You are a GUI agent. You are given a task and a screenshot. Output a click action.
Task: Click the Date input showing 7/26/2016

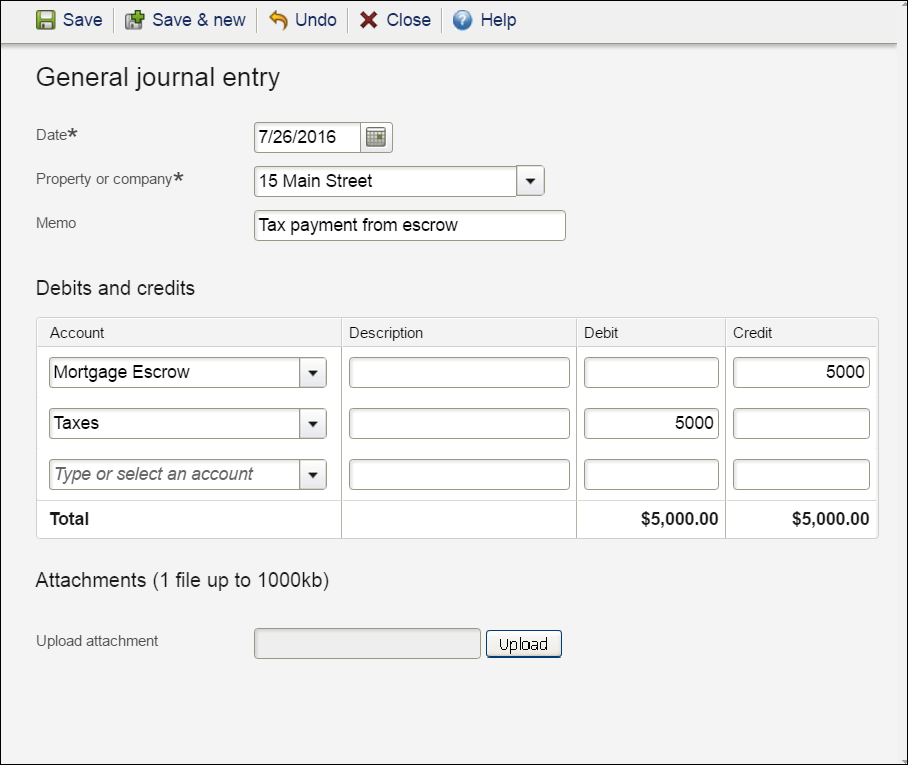pyautogui.click(x=308, y=137)
